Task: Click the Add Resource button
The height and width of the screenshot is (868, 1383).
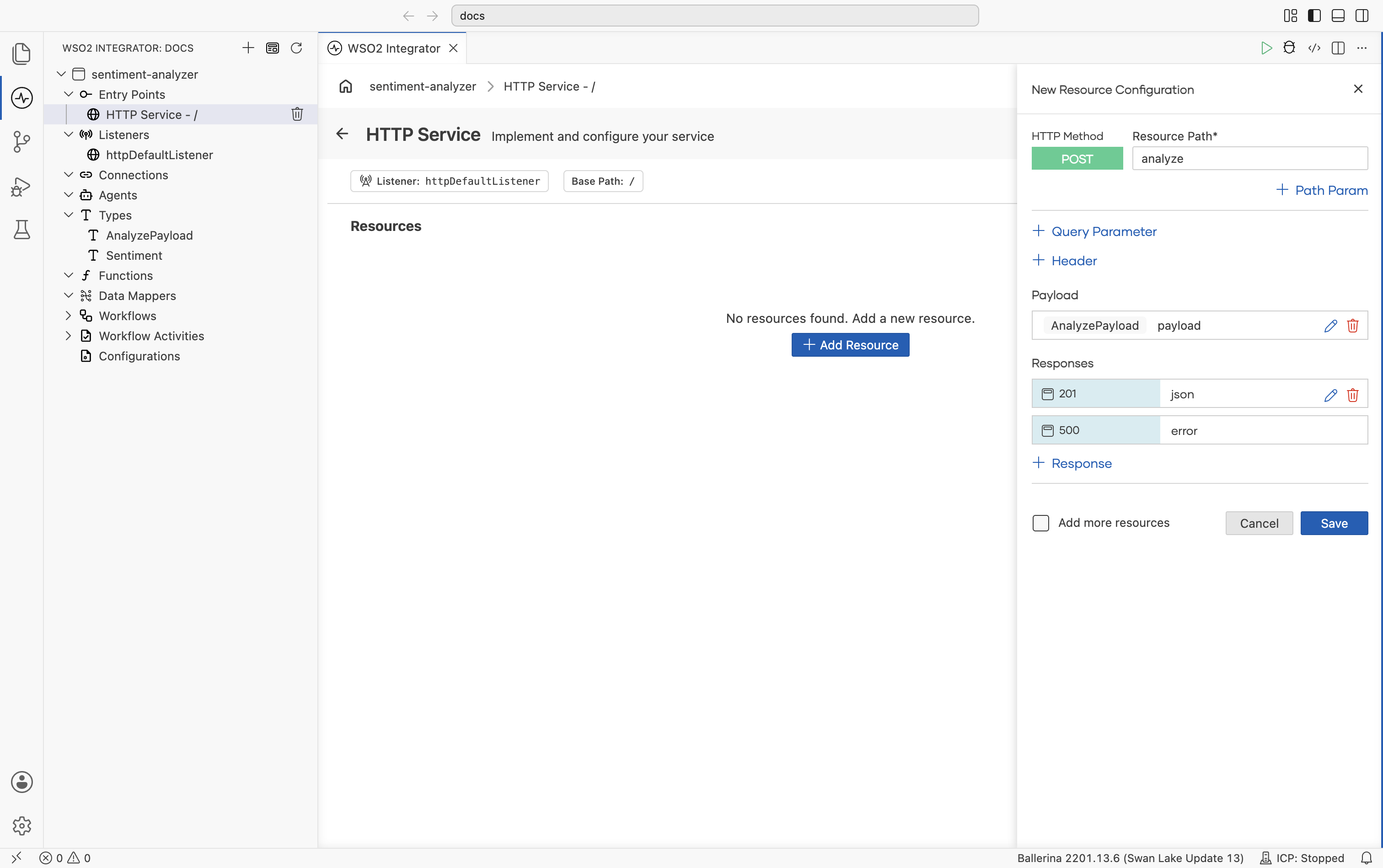Action: coord(850,345)
